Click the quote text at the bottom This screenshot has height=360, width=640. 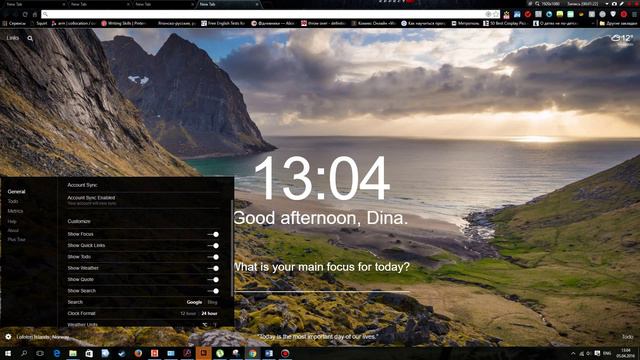pyautogui.click(x=317, y=337)
